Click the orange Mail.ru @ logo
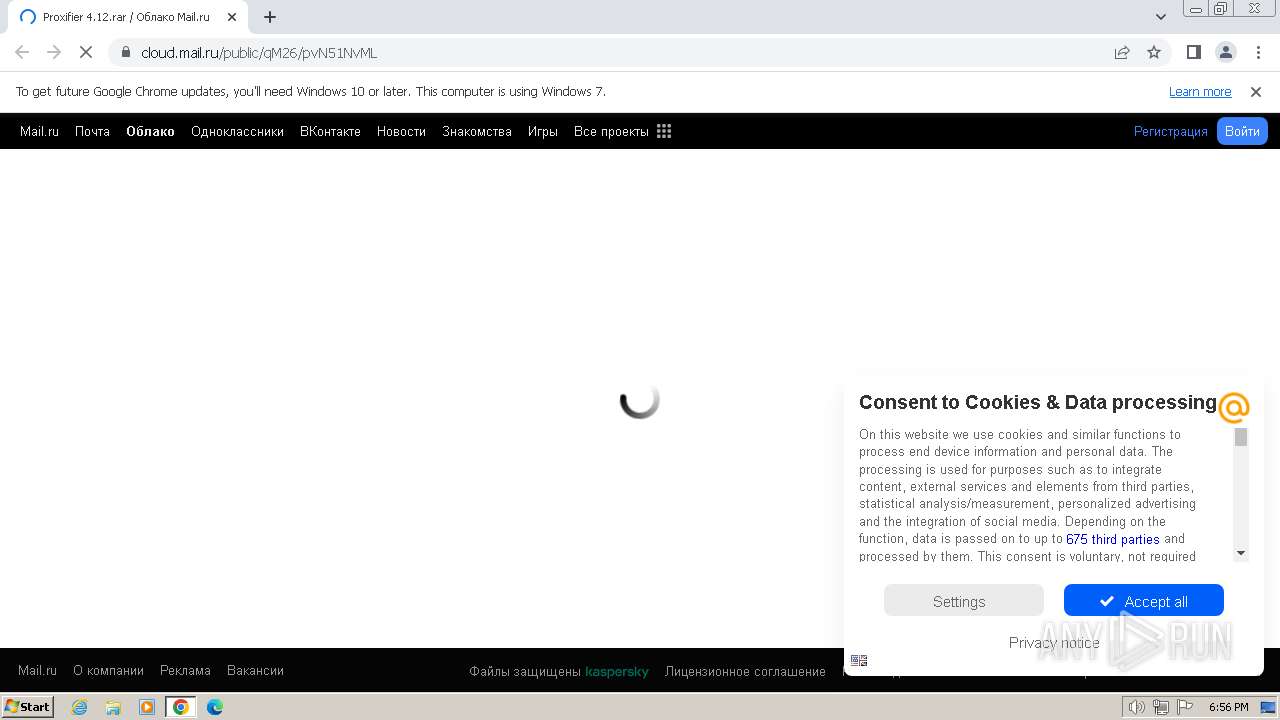The height and width of the screenshot is (720, 1280). point(1234,407)
